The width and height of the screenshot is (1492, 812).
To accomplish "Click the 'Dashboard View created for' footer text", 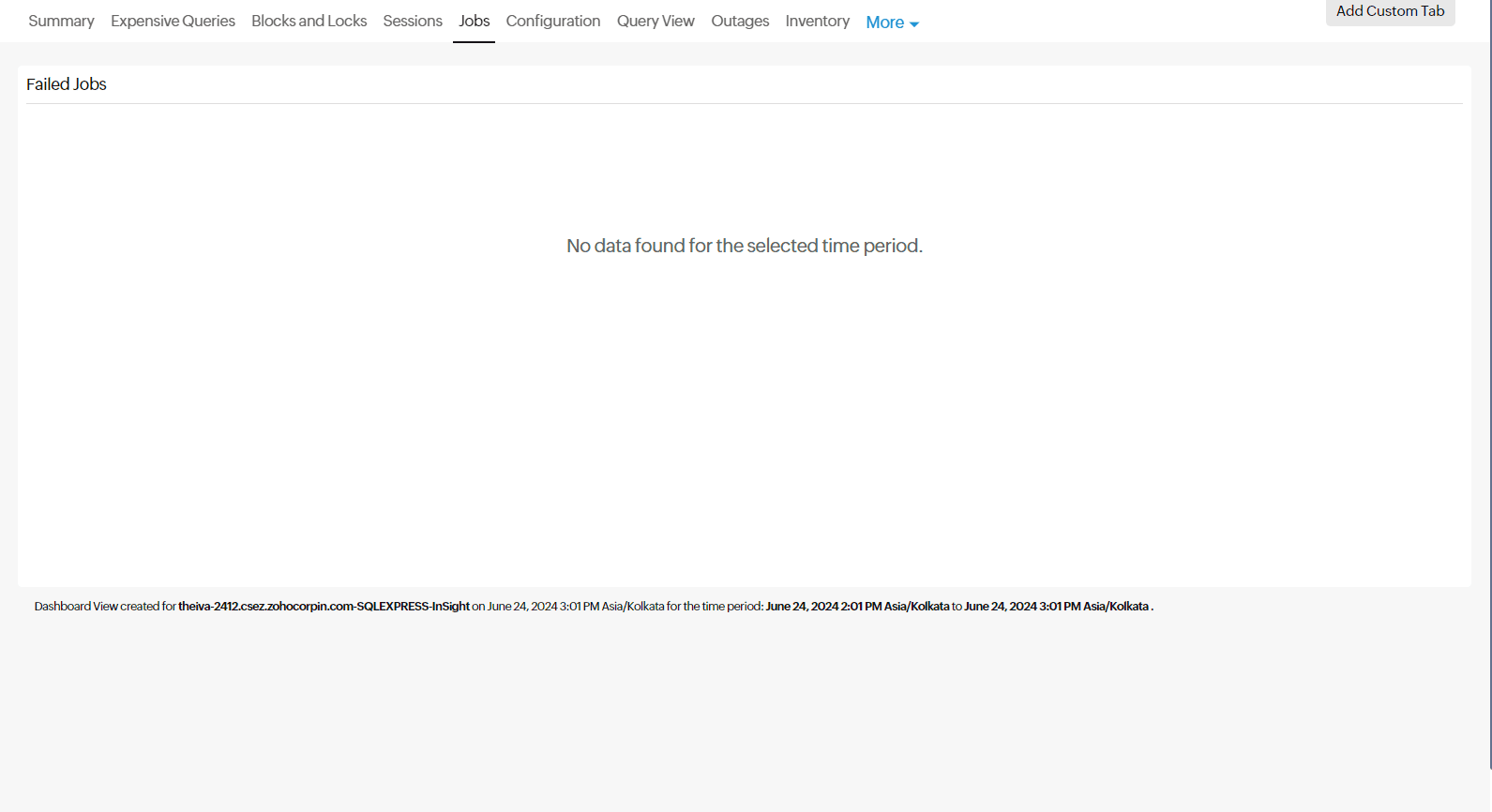I will coord(105,607).
